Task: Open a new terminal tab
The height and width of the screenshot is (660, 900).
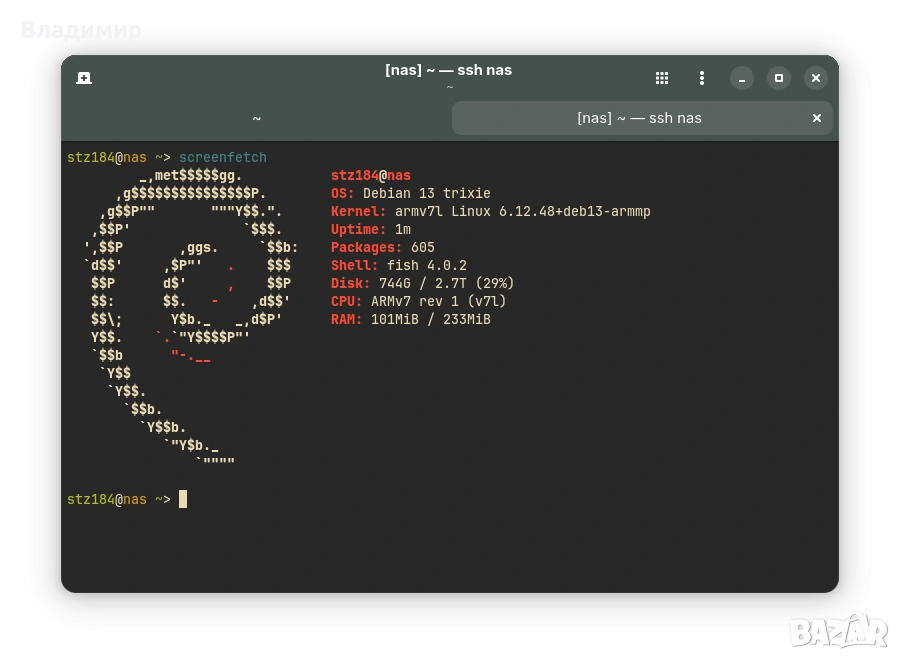Action: coord(84,78)
